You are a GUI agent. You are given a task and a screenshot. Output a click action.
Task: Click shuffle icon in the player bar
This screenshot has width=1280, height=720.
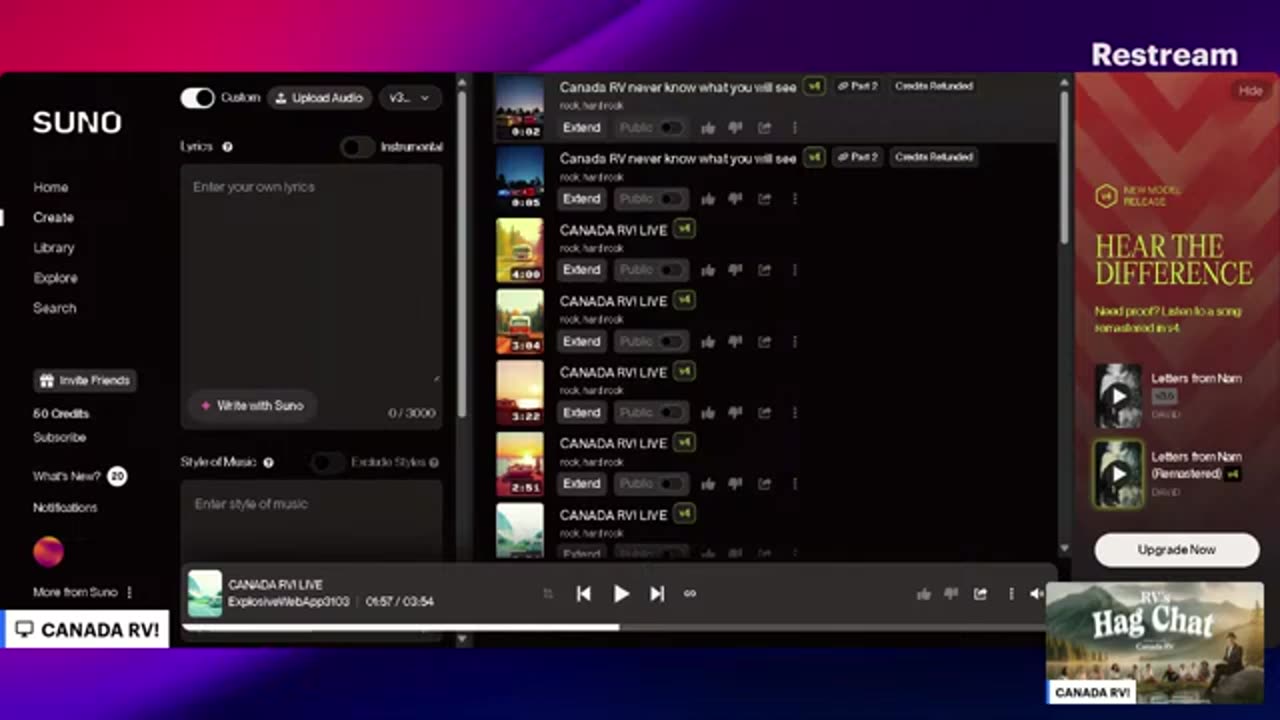[x=547, y=593]
